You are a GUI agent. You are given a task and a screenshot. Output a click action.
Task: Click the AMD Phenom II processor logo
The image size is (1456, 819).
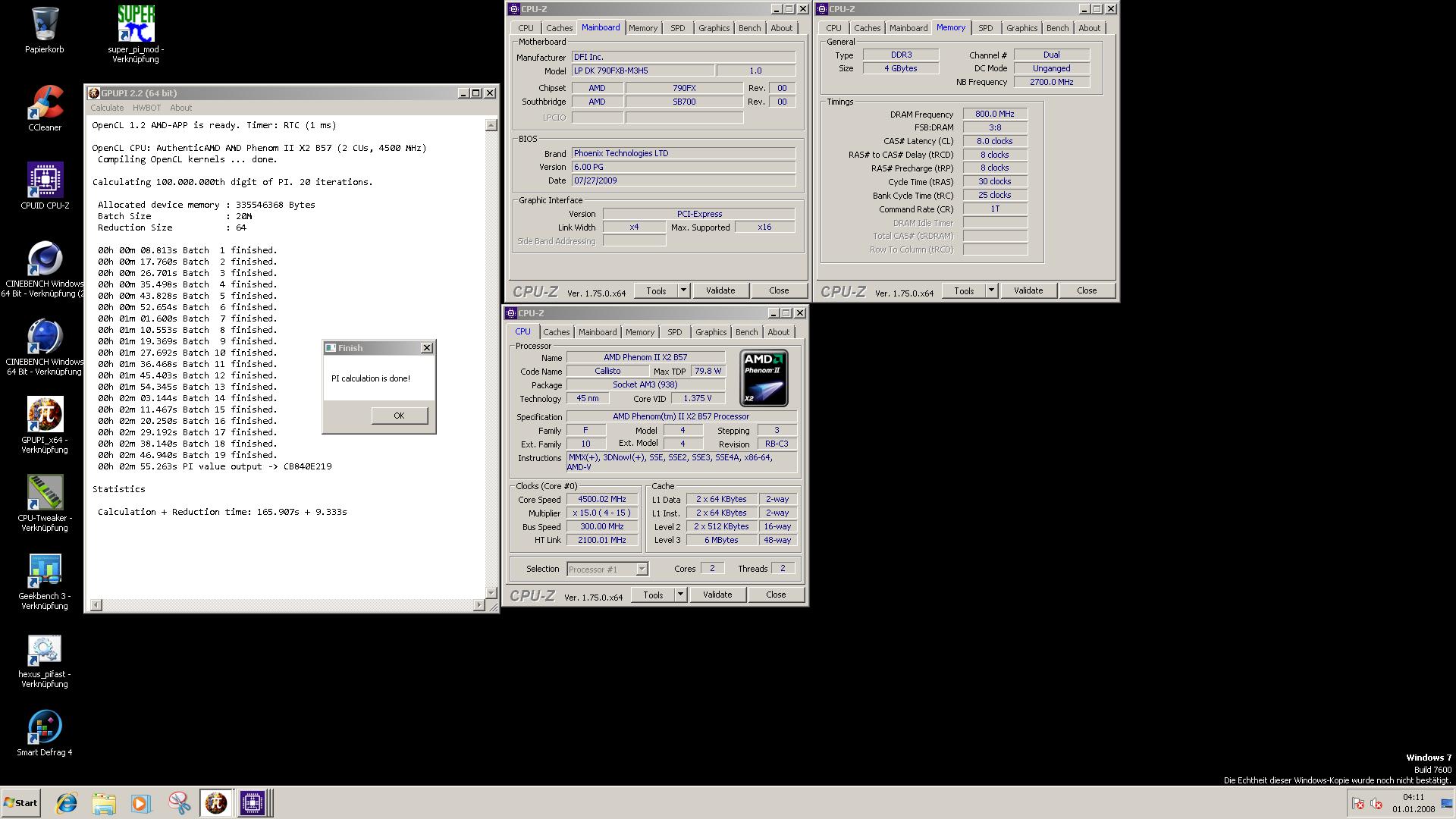point(764,378)
